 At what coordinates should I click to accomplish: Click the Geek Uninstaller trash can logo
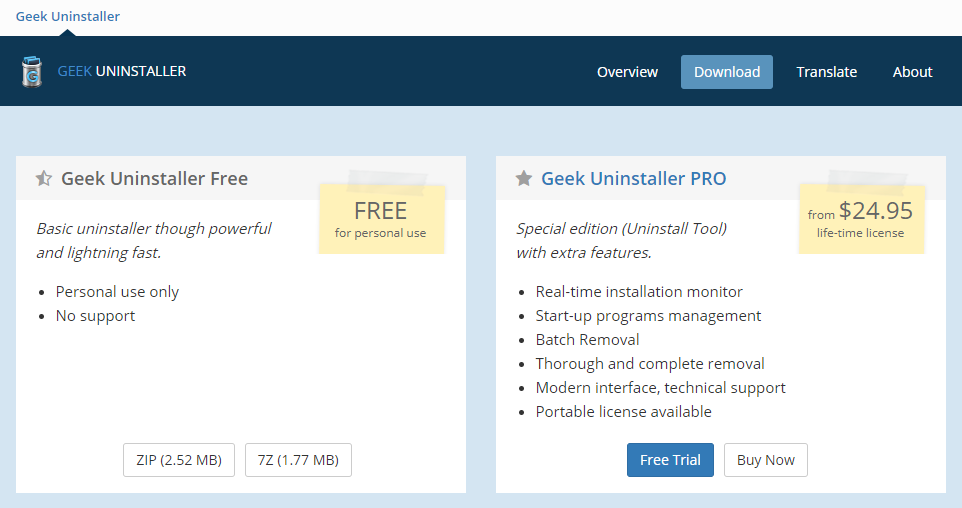click(32, 72)
